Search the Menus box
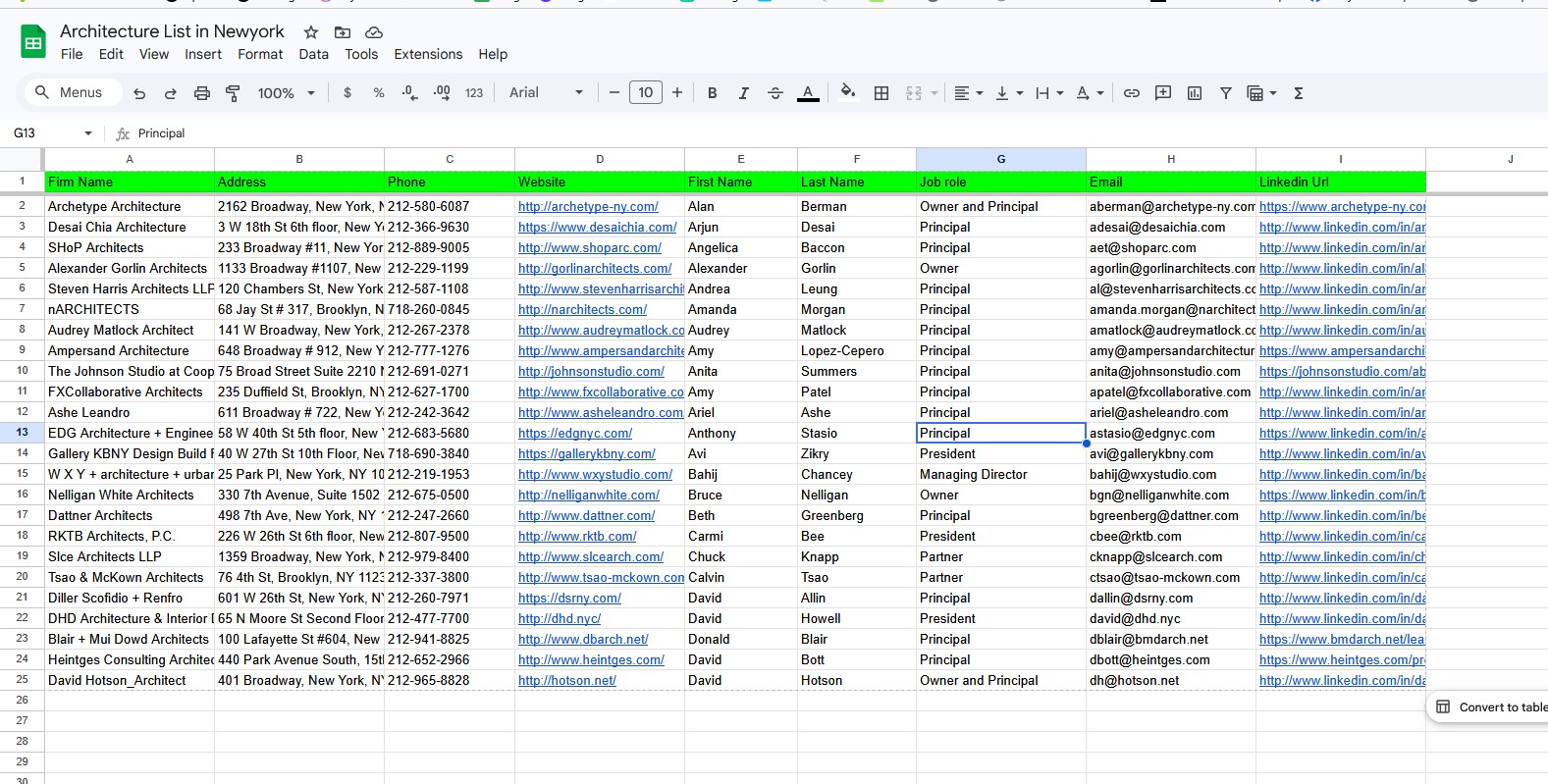The image size is (1548, 784). coord(73,92)
